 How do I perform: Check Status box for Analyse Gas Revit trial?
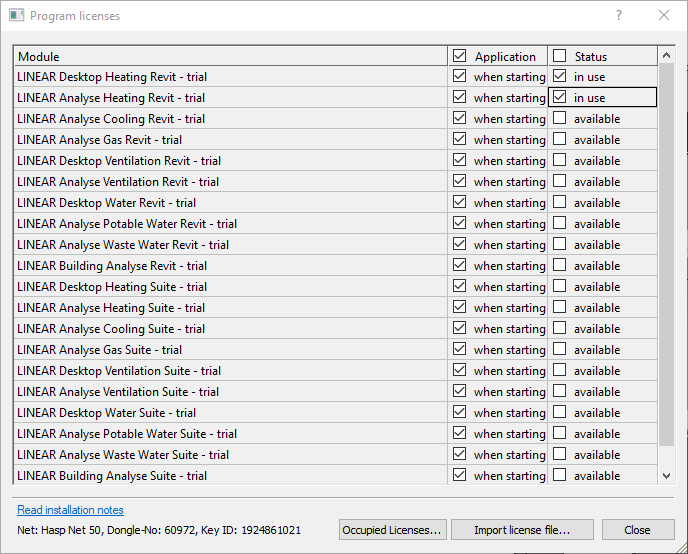(559, 139)
